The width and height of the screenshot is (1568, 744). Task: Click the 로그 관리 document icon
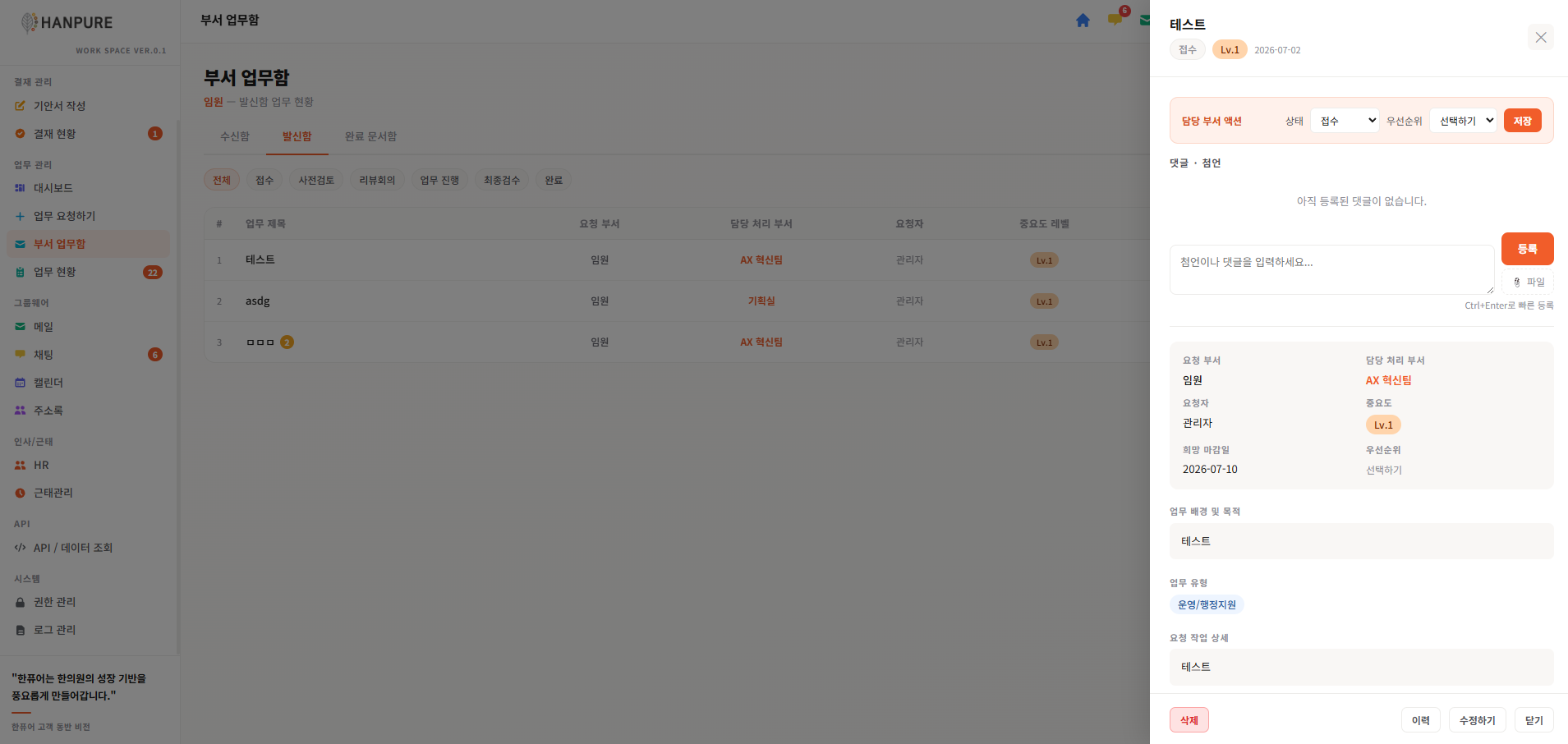[x=20, y=630]
